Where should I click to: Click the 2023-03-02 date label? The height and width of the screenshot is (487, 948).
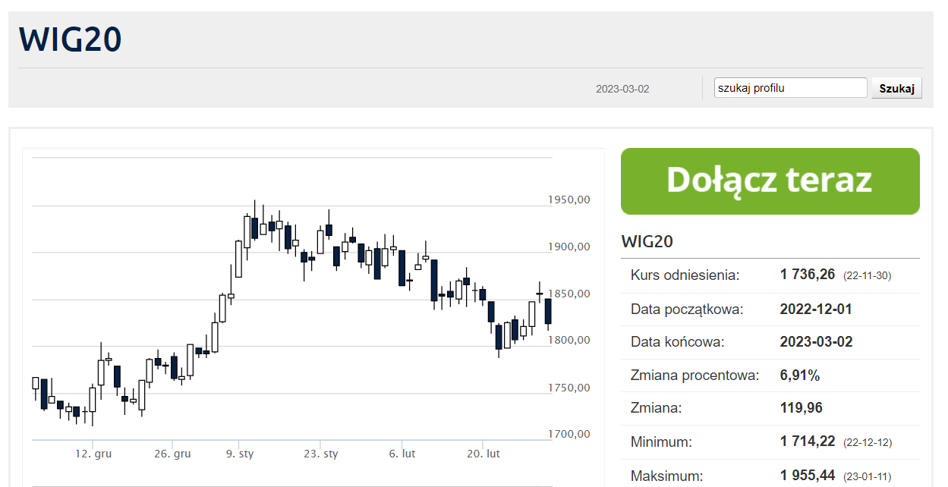[622, 89]
